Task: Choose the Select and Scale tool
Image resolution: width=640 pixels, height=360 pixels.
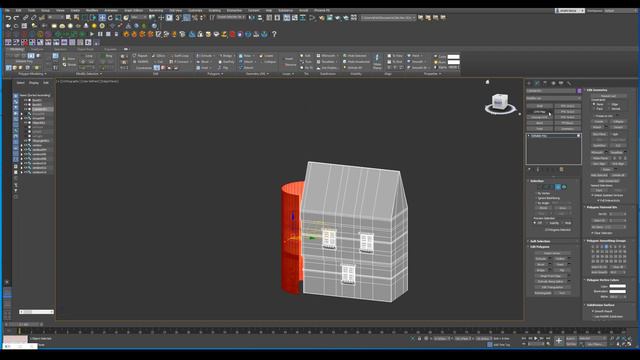Action: click(118, 18)
